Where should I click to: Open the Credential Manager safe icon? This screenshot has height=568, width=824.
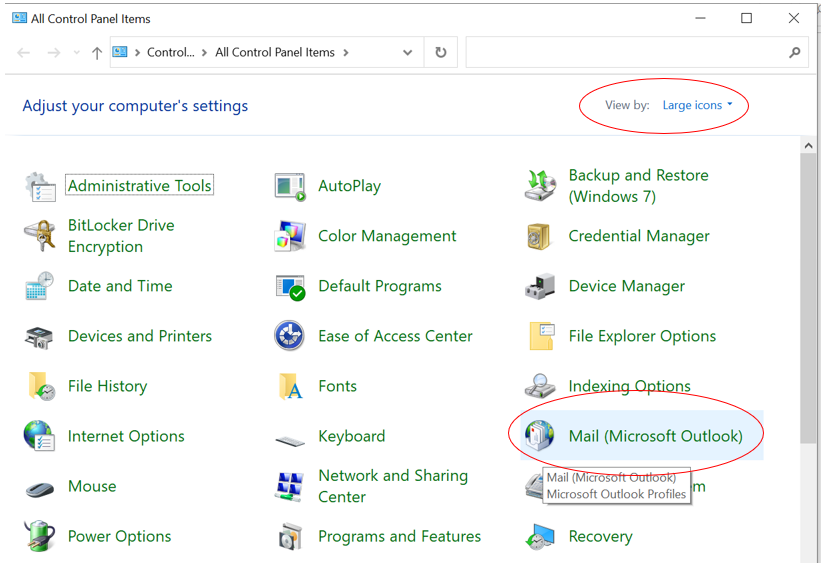pos(540,236)
